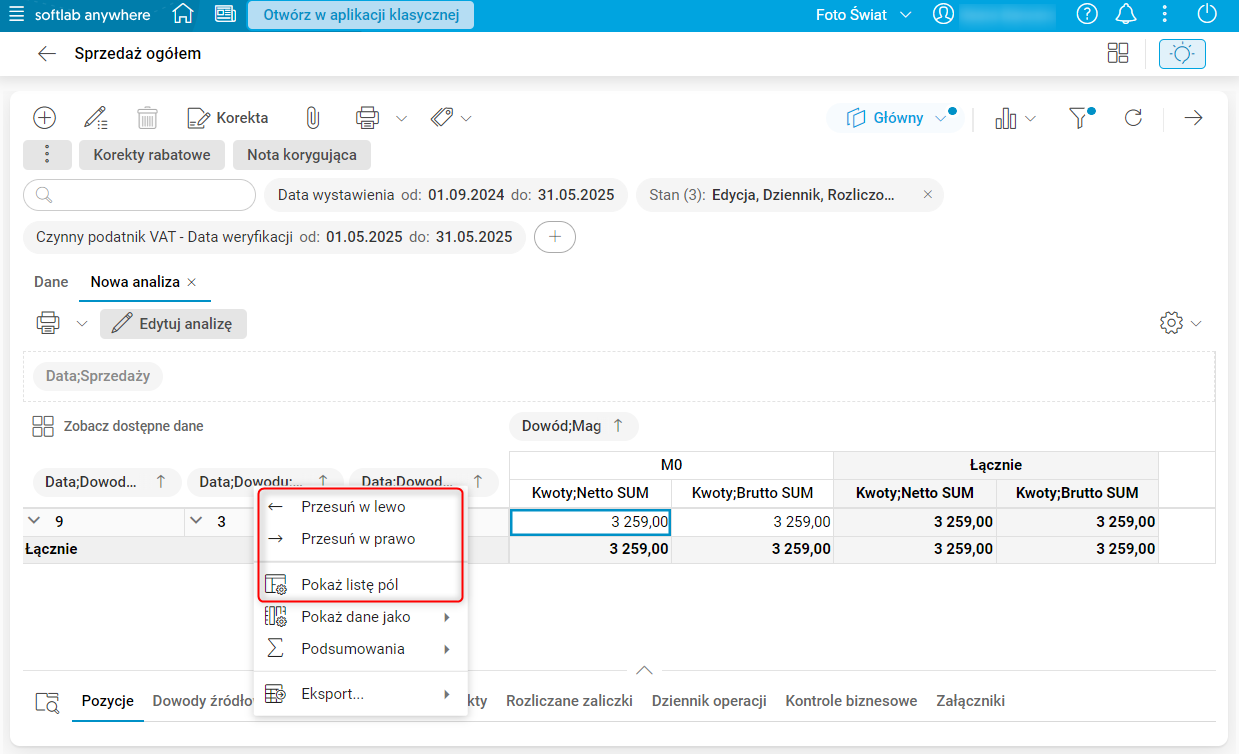Add a new filter with plus button
This screenshot has width=1239, height=754.
pyautogui.click(x=555, y=237)
